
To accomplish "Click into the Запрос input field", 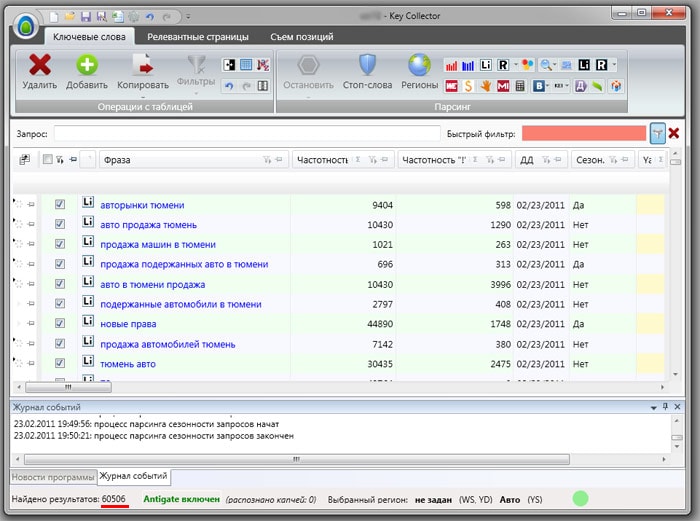I will pos(247,133).
